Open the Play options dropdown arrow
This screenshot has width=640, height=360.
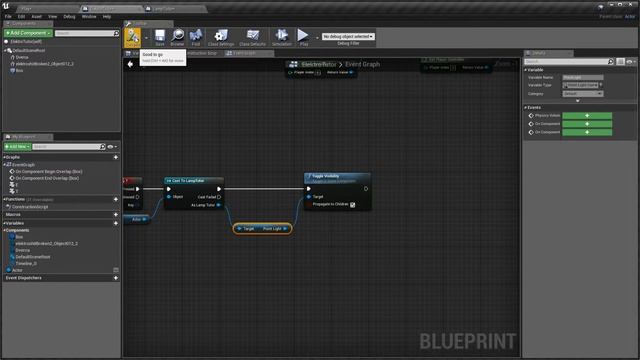coord(317,38)
